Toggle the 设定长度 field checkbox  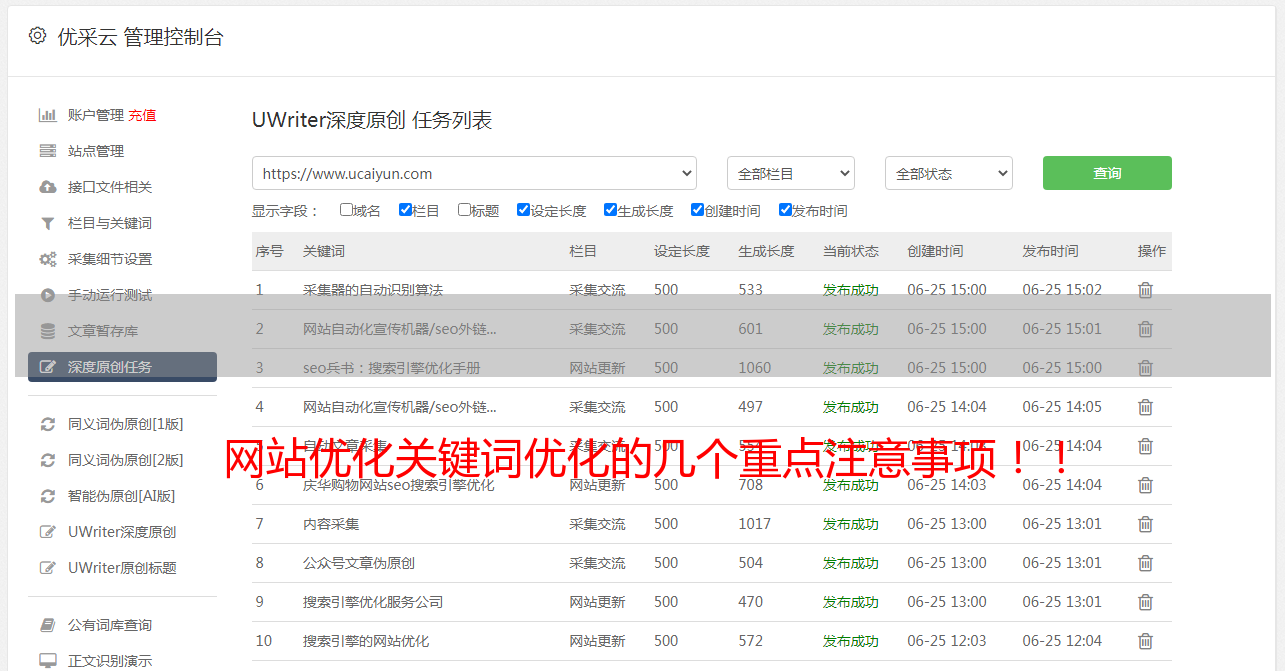(x=523, y=210)
